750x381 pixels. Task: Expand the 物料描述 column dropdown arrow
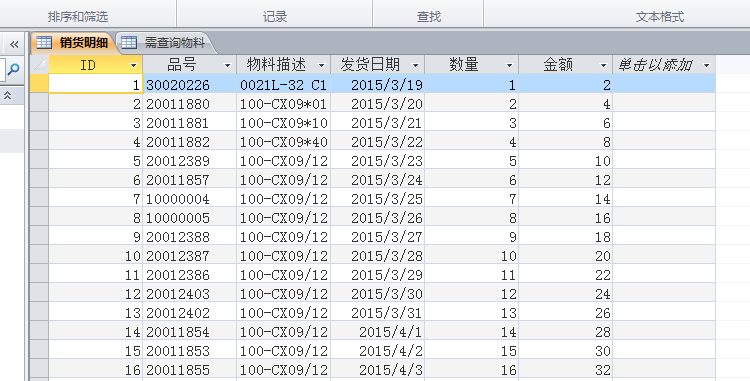(x=321, y=65)
